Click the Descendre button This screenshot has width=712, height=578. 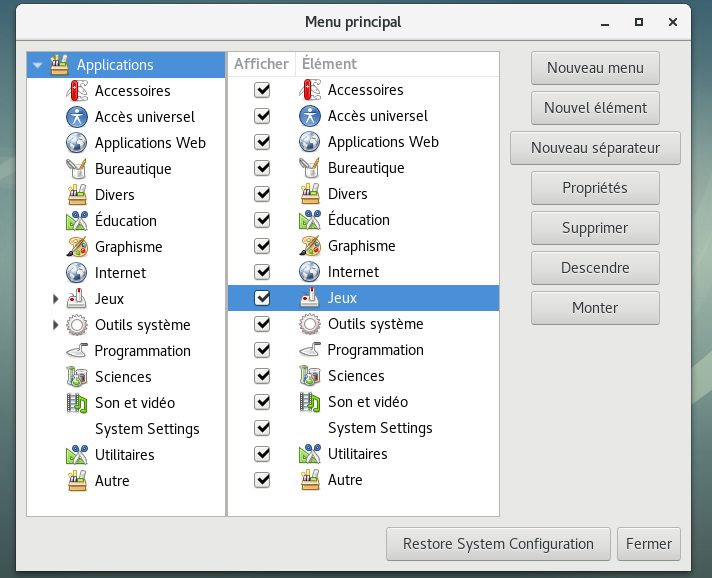coord(595,268)
